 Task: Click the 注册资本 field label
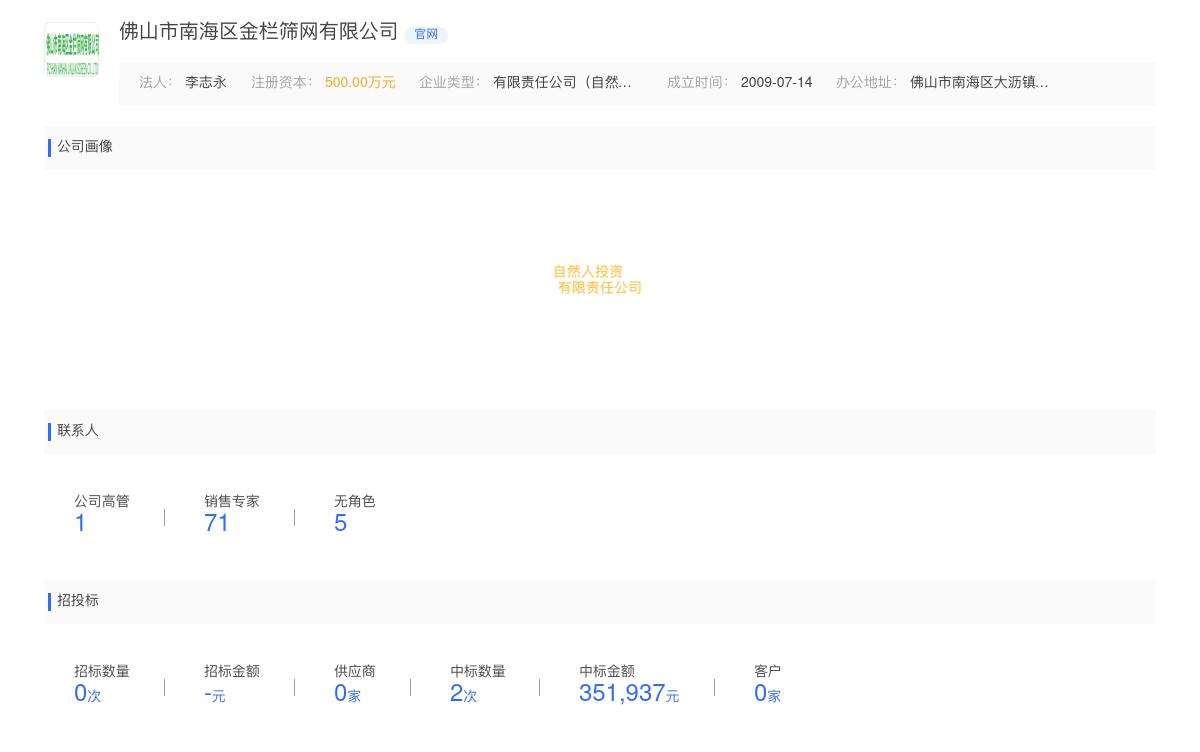click(281, 83)
